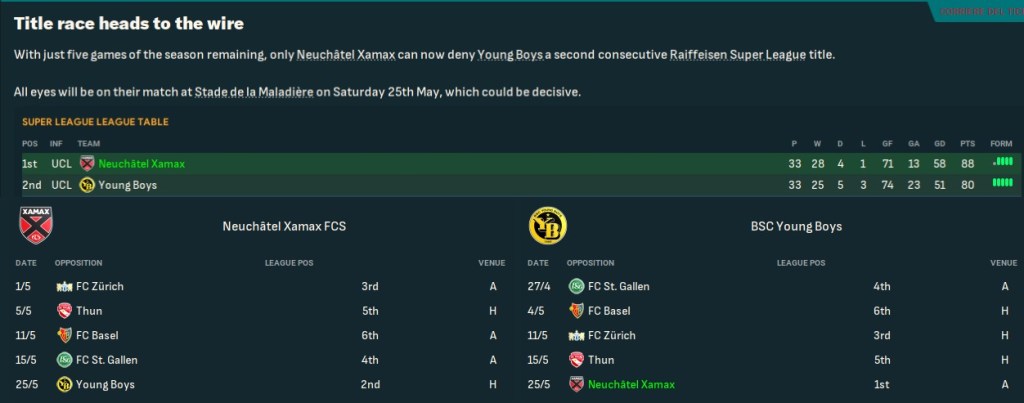
Task: Click FC Basel badge in Young Boys fixtures
Action: pos(577,311)
